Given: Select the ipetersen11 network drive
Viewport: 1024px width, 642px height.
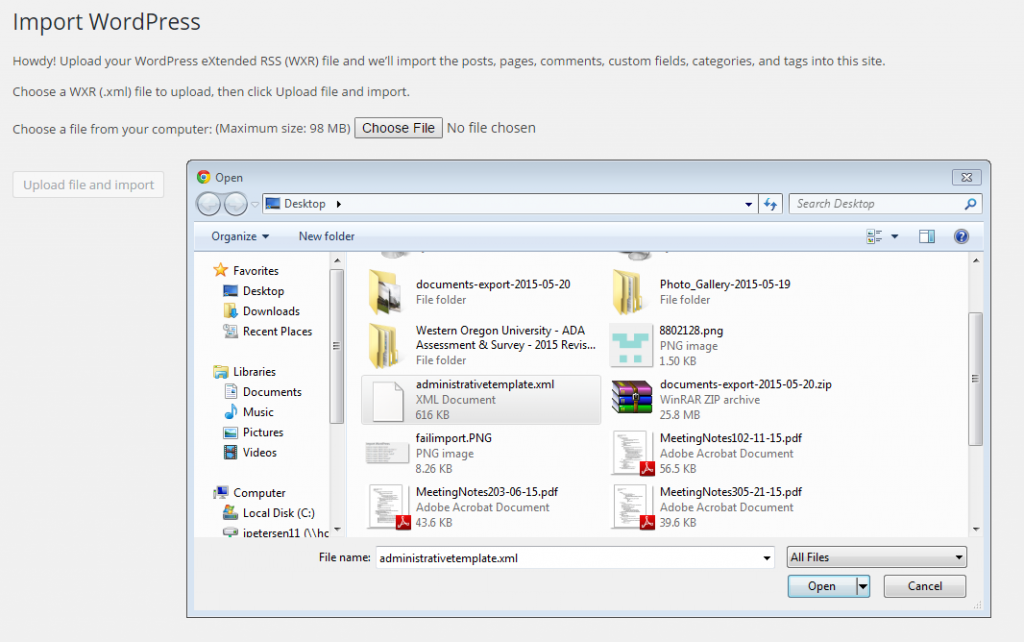Looking at the screenshot, I should tap(285, 532).
